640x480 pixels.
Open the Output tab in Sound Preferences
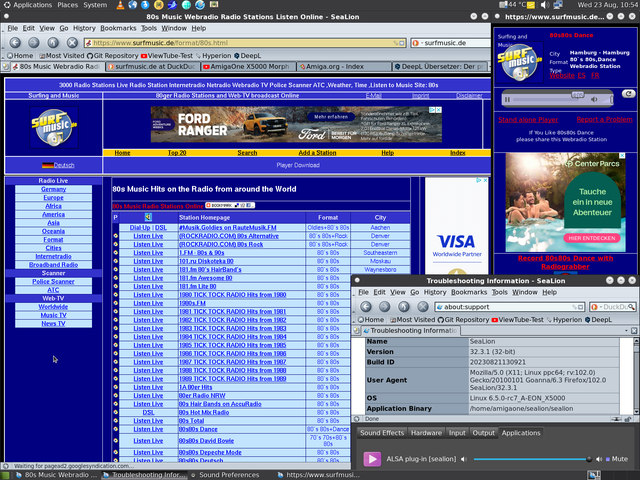point(483,433)
